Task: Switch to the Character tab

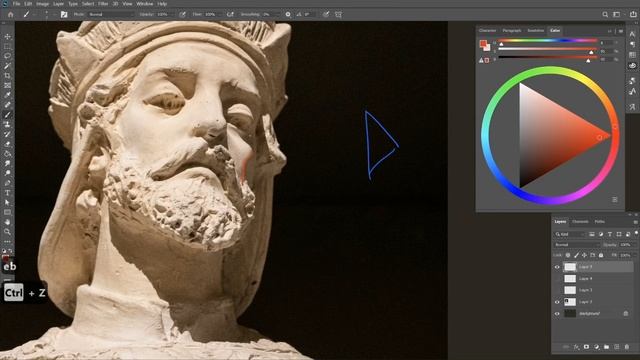Action: 487,31
